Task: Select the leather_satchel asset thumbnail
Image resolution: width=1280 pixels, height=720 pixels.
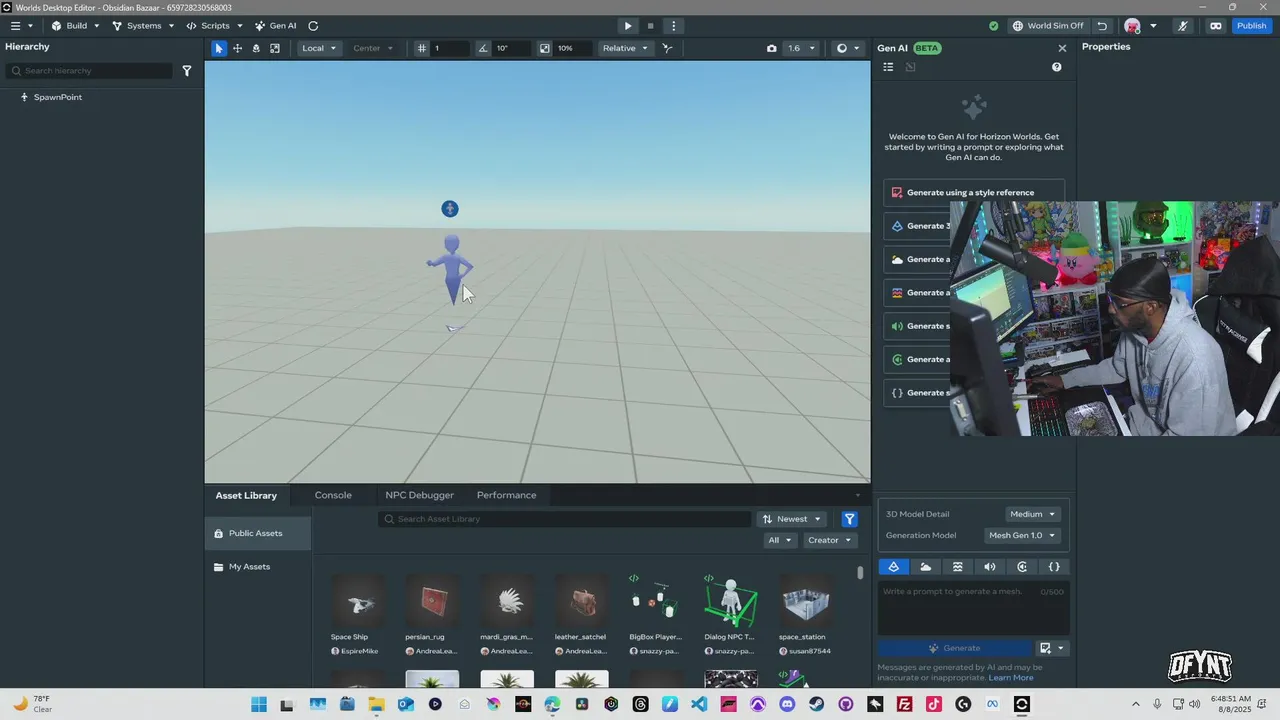Action: coord(581,601)
